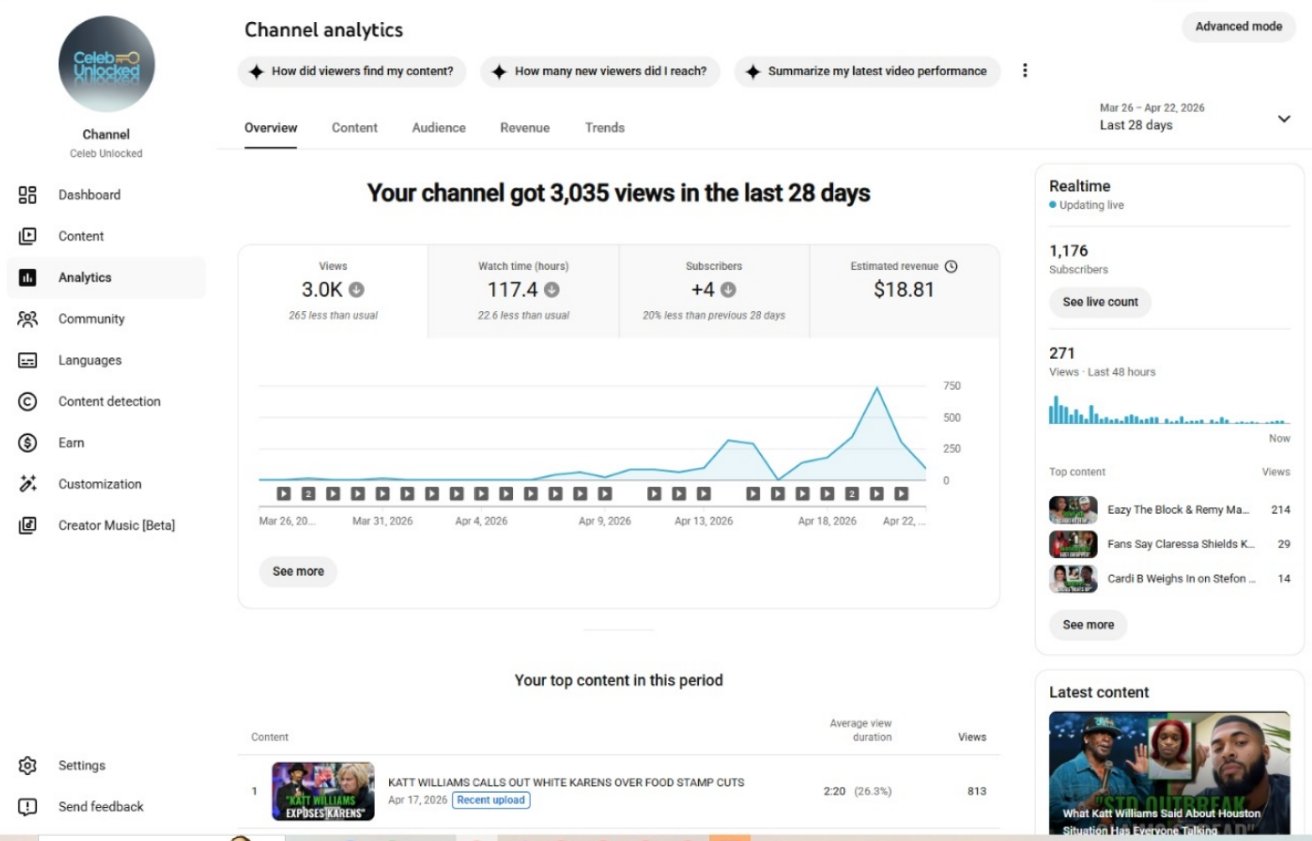The image size is (1312, 841).
Task: Open Creator Music beta icon
Action: coord(28,525)
